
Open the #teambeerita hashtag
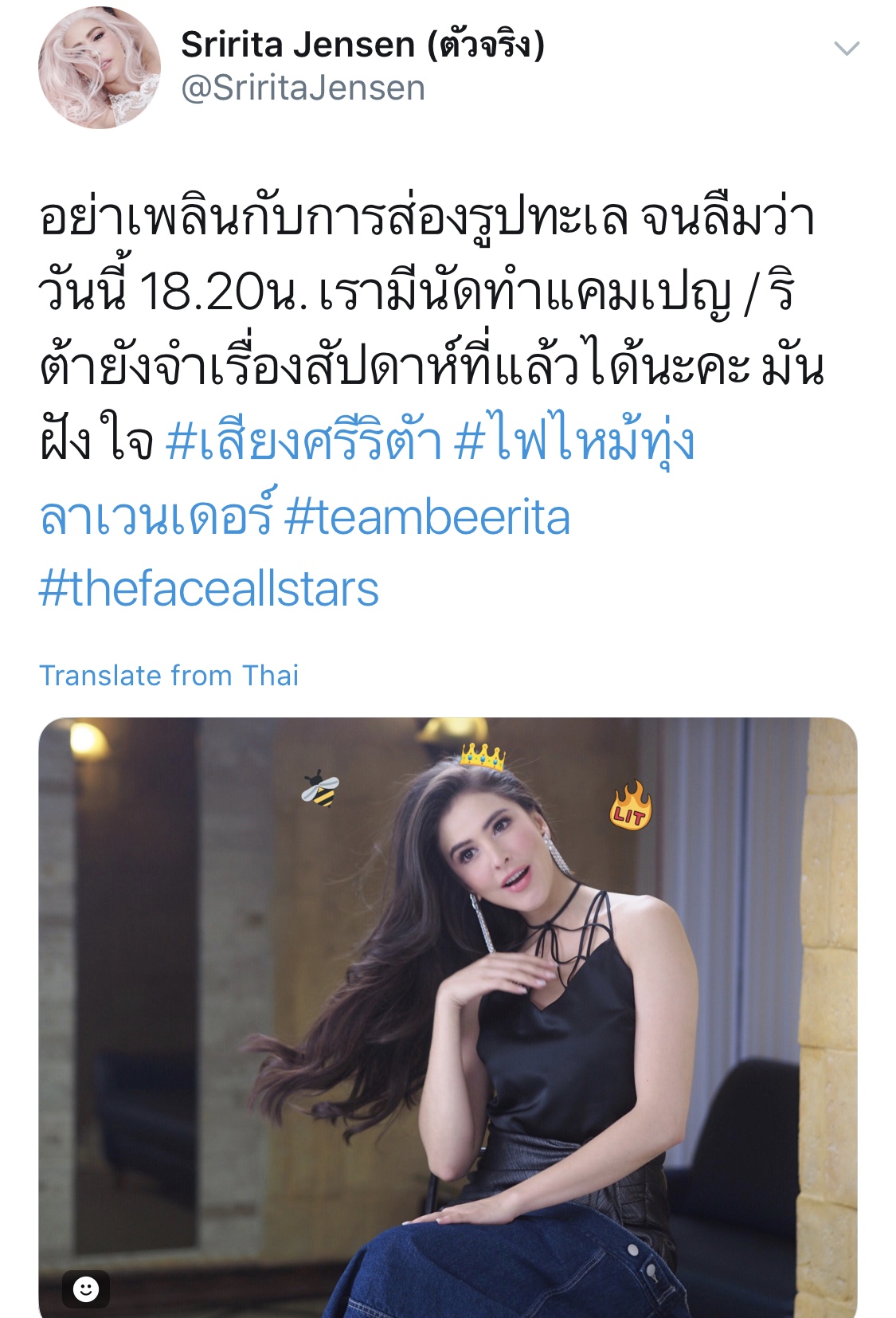click(427, 516)
